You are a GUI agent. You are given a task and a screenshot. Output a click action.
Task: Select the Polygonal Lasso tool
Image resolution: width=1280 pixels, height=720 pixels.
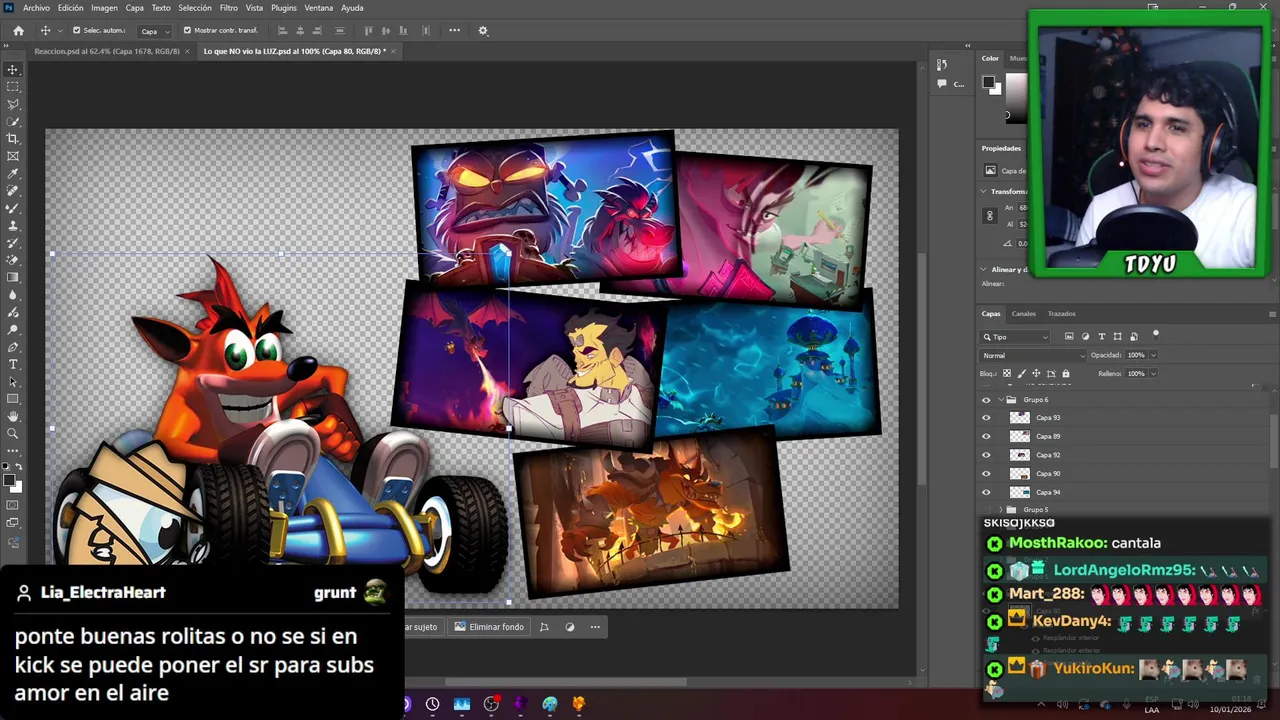pos(13,104)
